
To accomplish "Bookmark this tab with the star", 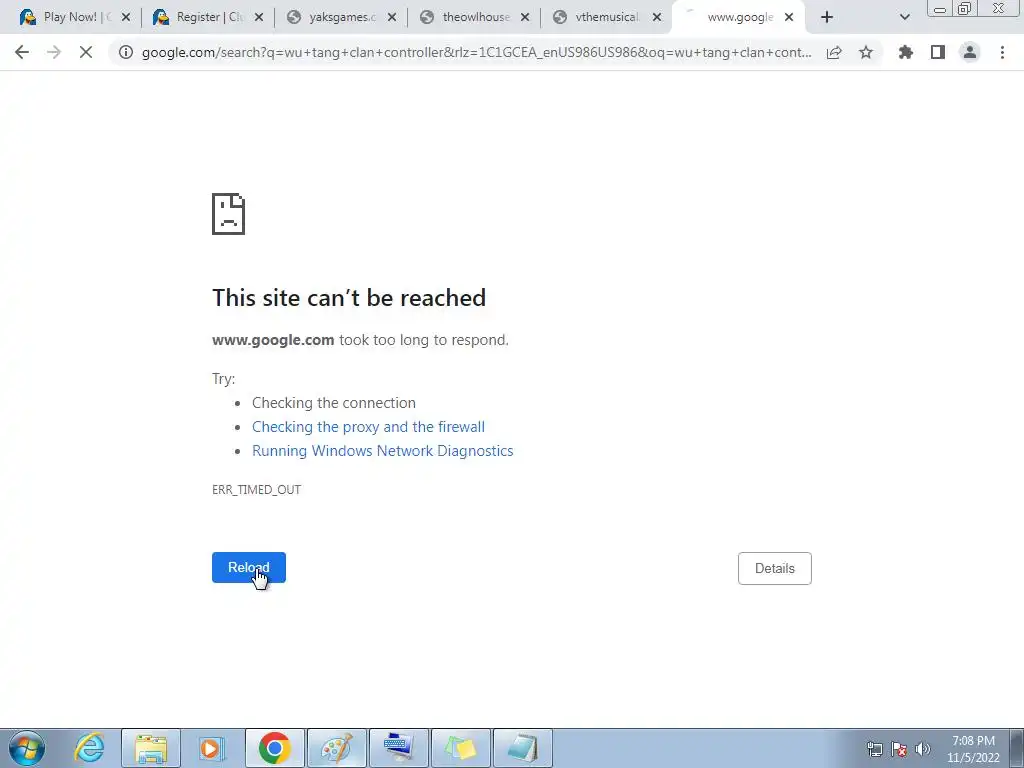I will [866, 52].
